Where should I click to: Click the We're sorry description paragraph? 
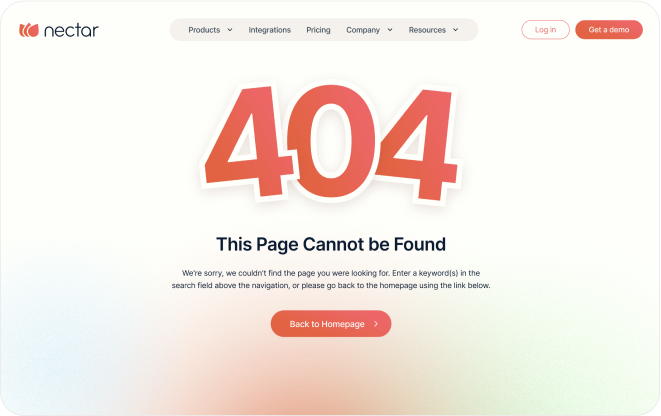[x=331, y=279]
